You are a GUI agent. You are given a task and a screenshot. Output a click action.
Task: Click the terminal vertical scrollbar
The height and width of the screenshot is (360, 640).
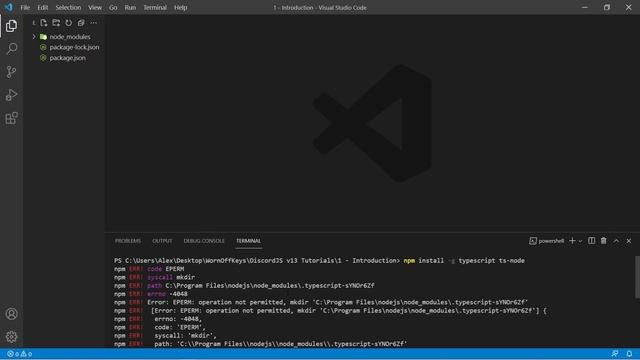637,277
